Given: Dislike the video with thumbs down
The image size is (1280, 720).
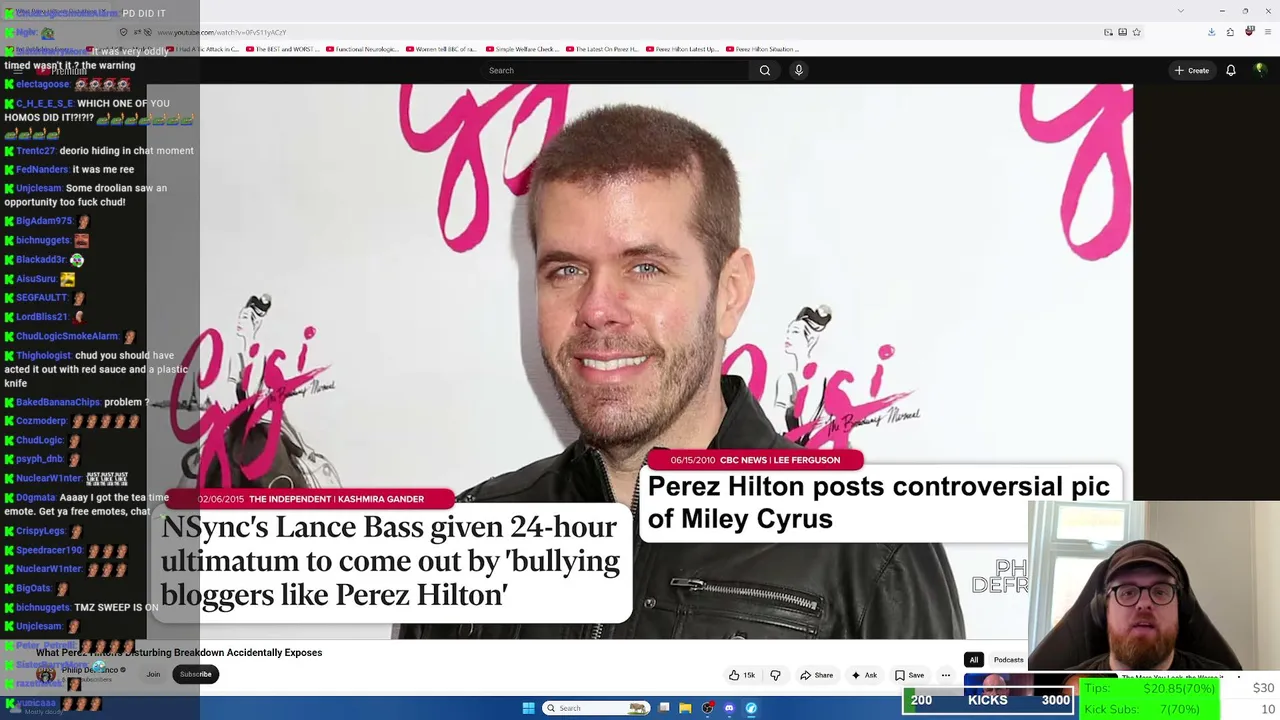Looking at the screenshot, I should pos(775,675).
